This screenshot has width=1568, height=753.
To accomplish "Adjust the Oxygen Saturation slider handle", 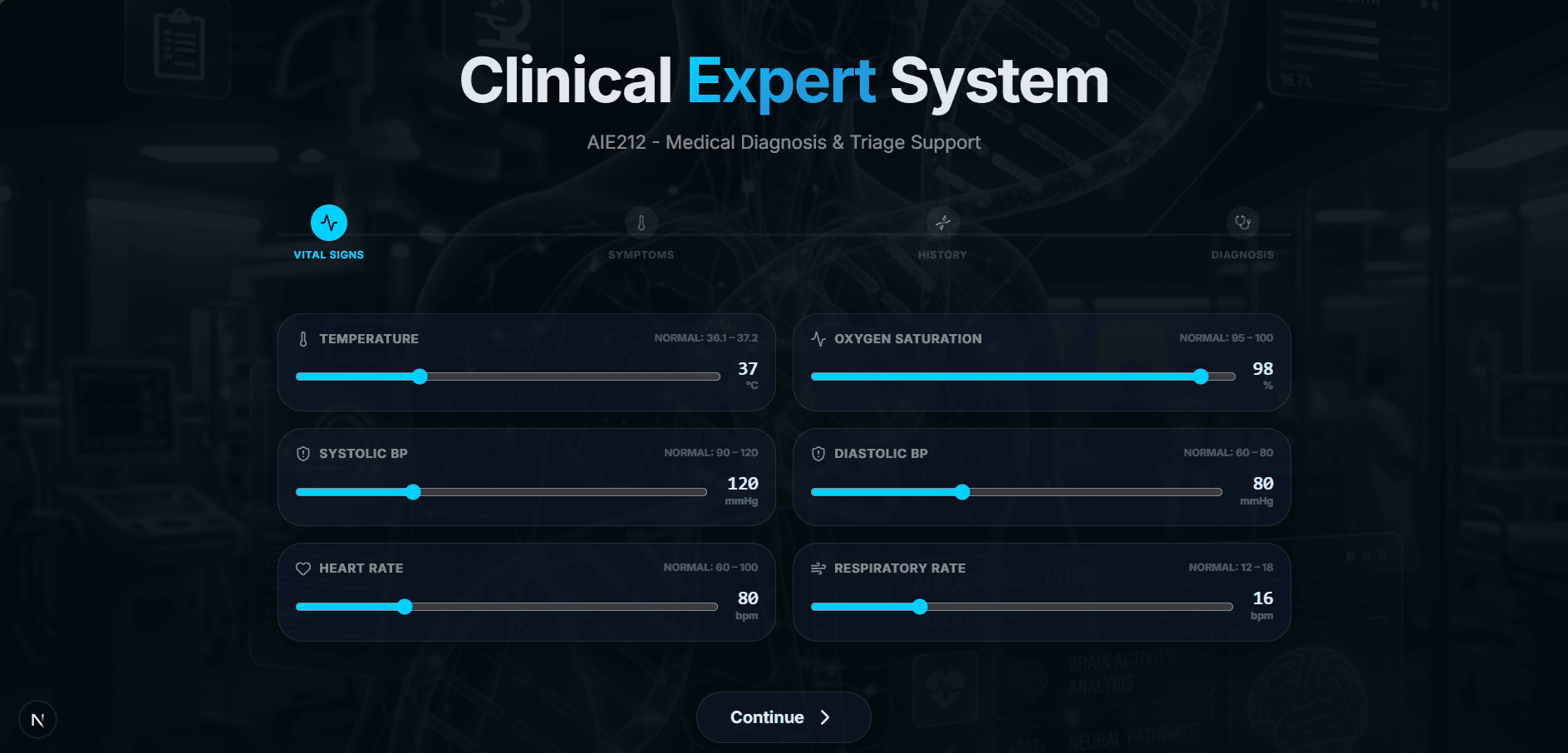I will click(x=1201, y=376).
